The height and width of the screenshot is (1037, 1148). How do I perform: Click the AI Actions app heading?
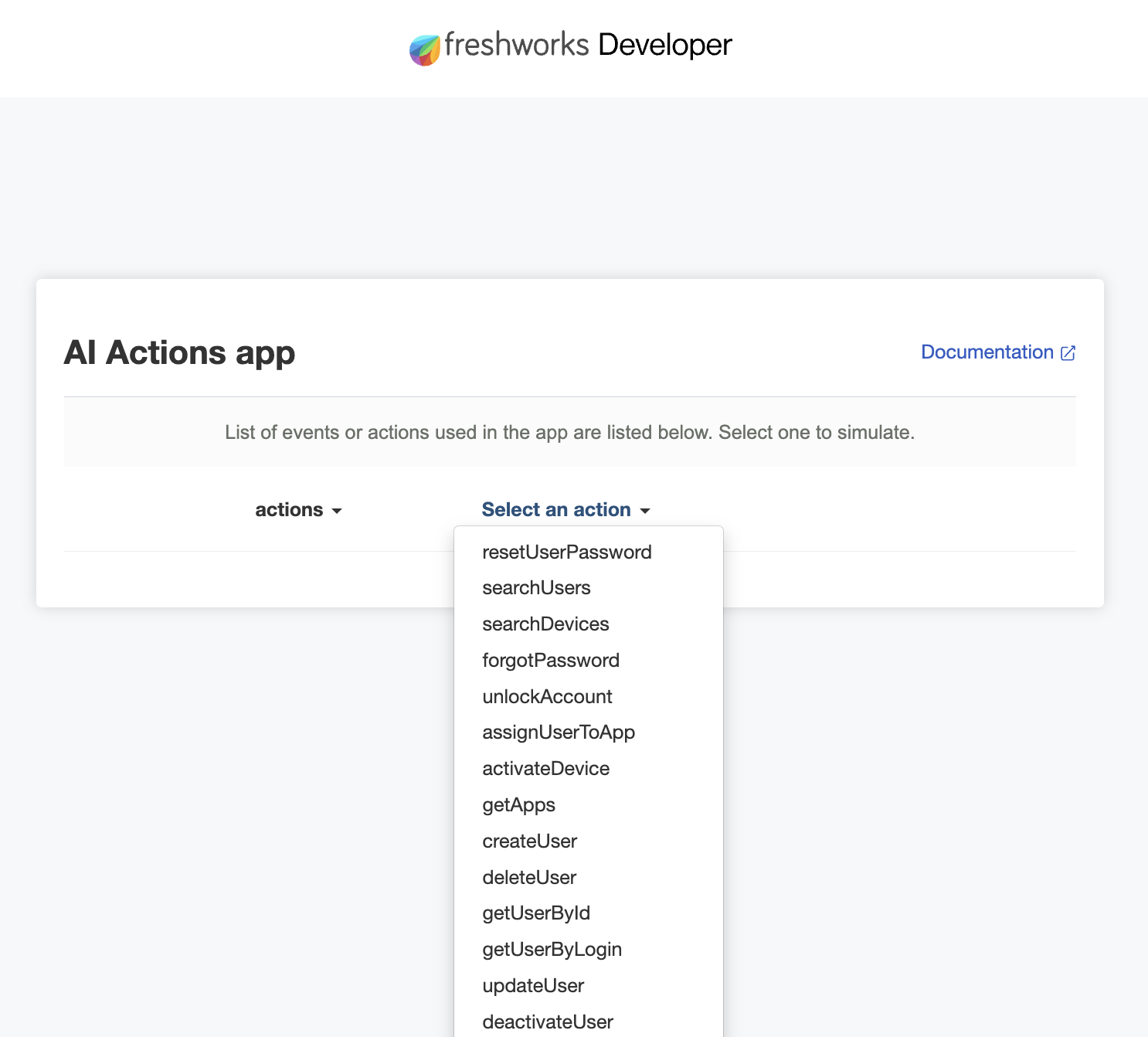179,353
